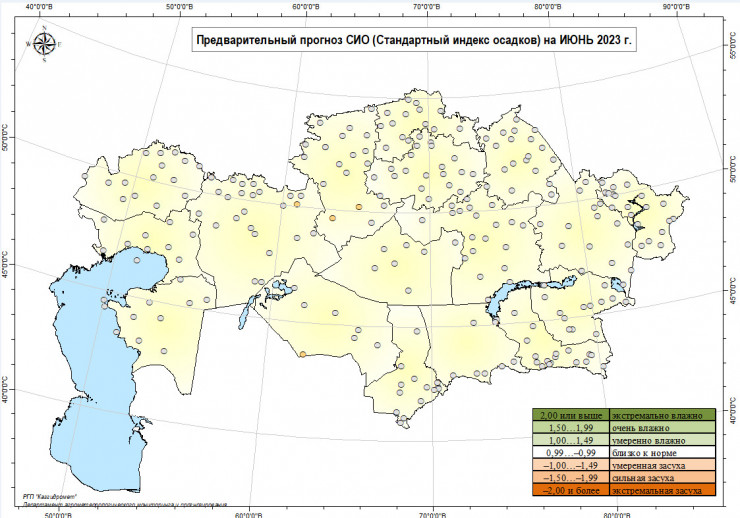Click the 80°0'0"В label at bottom
The image size is (740, 518).
click(616, 513)
